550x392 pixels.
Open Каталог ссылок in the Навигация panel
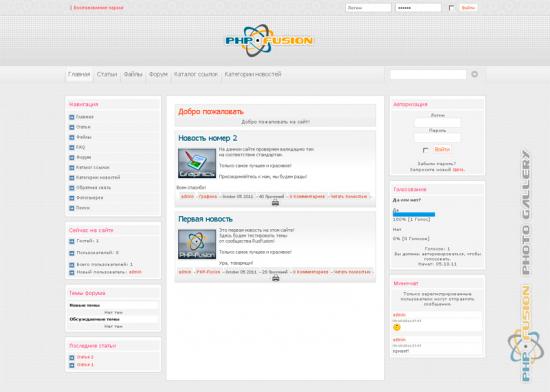[93, 168]
